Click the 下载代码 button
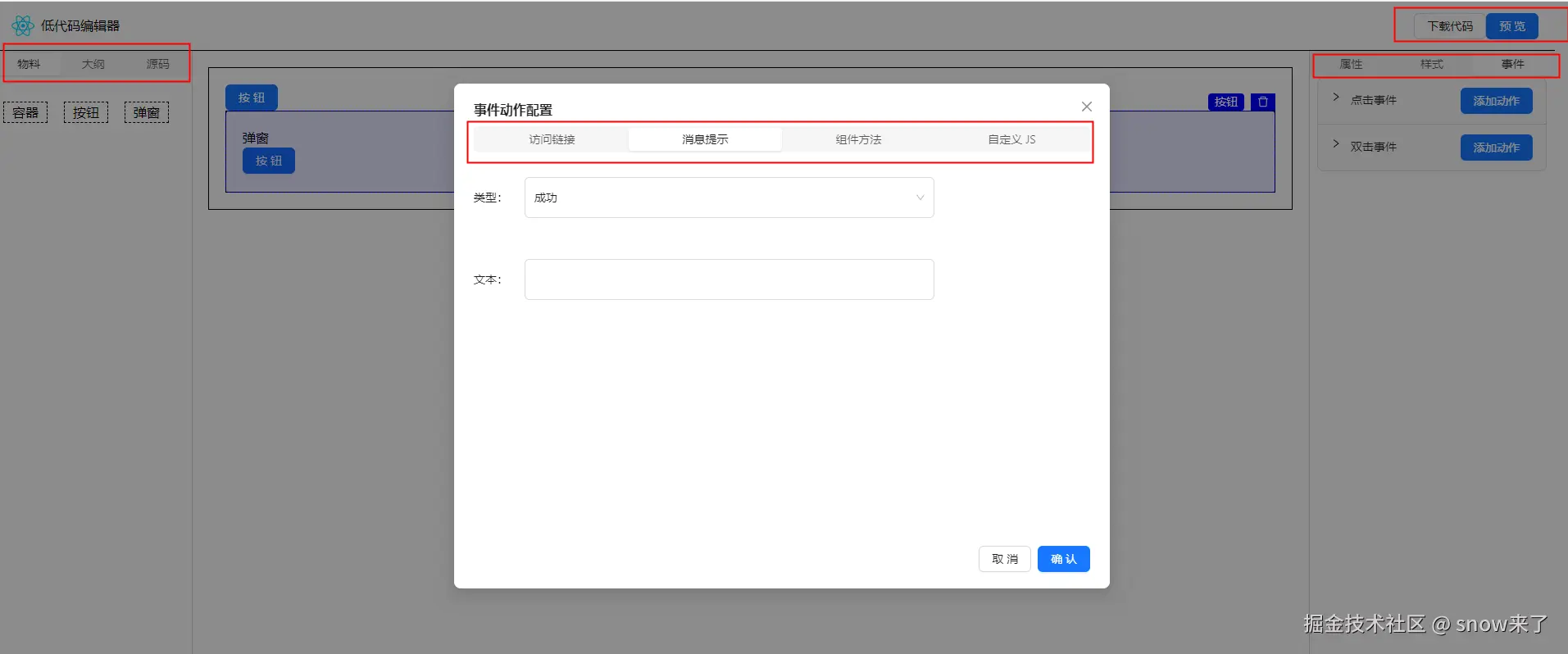The image size is (1568, 654). click(1450, 26)
